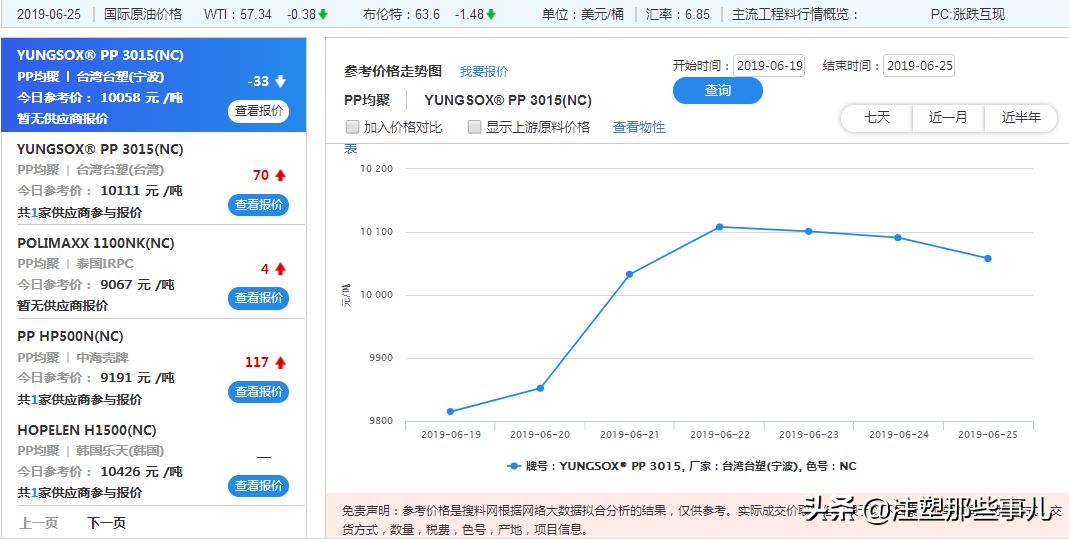The height and width of the screenshot is (539, 1069).
Task: Click the 参考价格走势图 heading
Action: pos(393,71)
